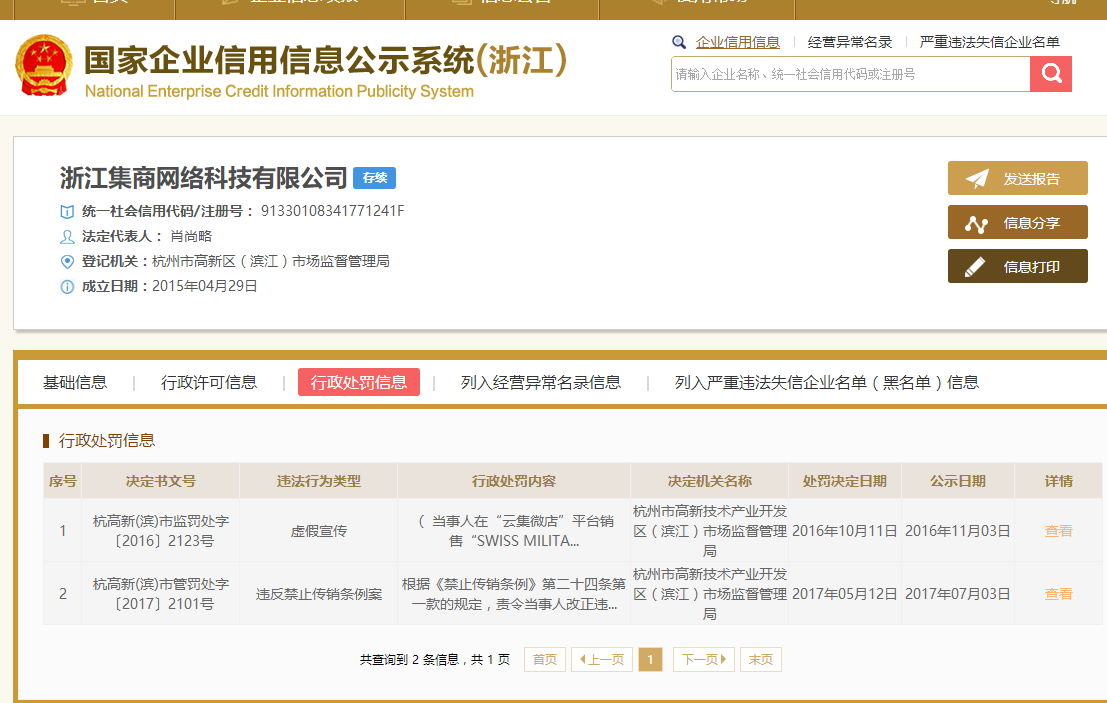The width and height of the screenshot is (1107, 703).
Task: Click the red magnifier search icon
Action: (x=1050, y=73)
